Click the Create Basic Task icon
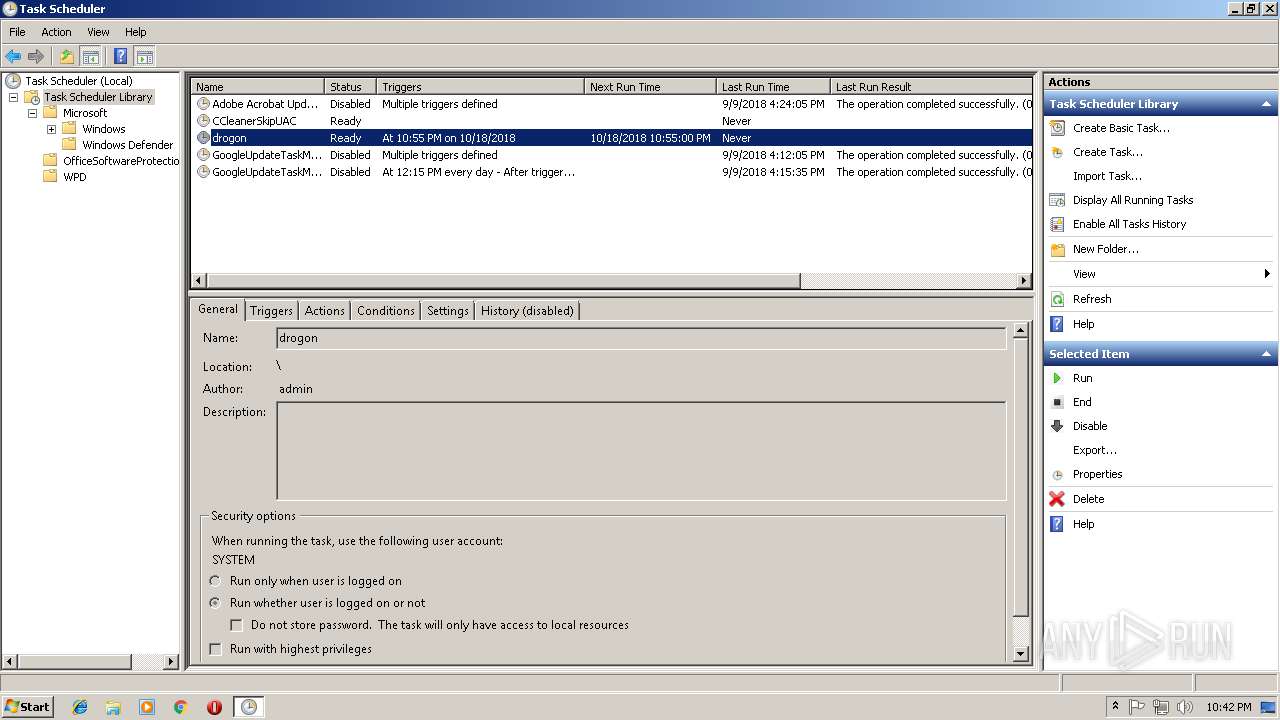This screenshot has height=720, width=1280. click(1057, 128)
